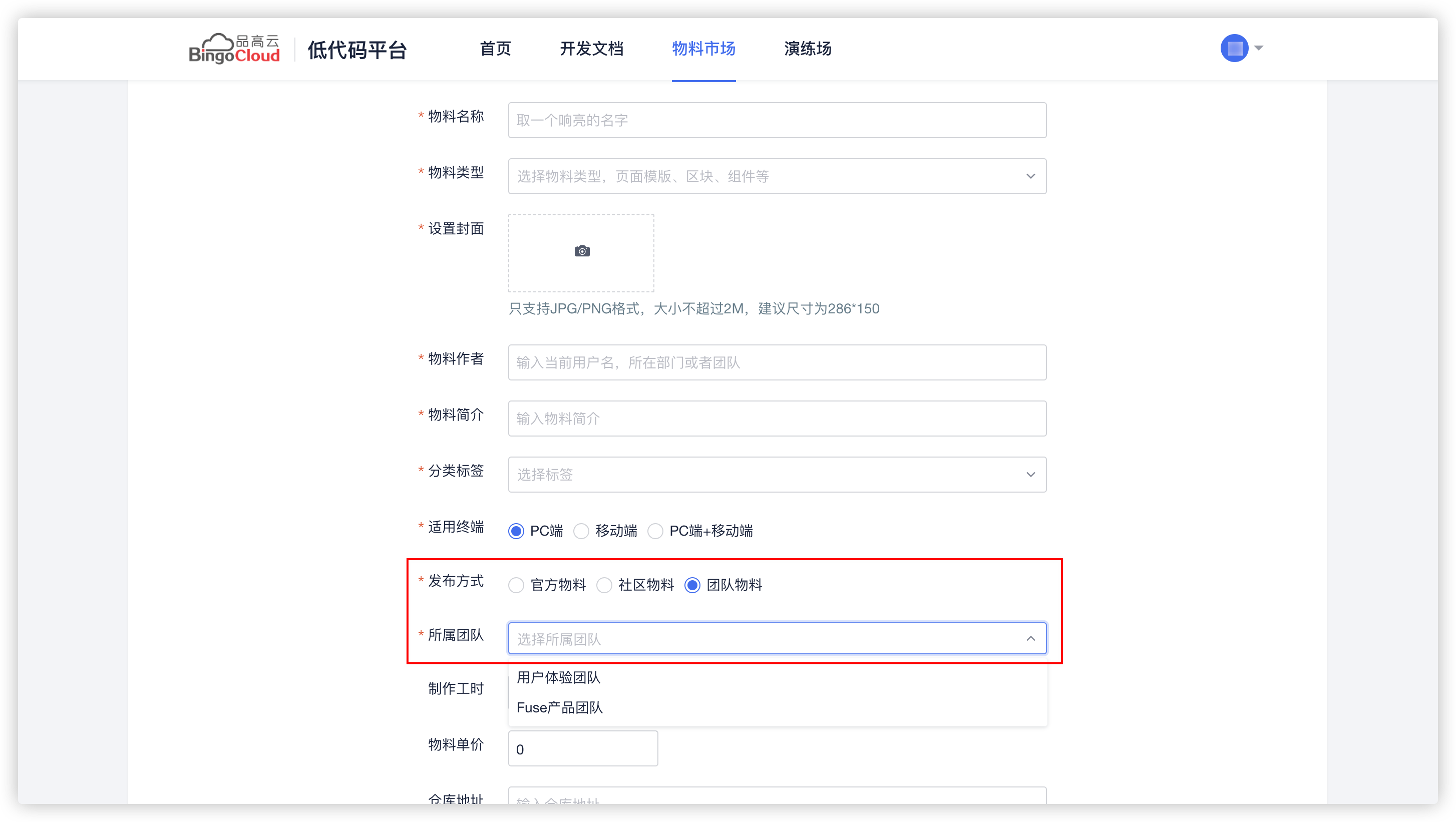Select 官方物料 publish method
1456x822 pixels.
tap(516, 585)
